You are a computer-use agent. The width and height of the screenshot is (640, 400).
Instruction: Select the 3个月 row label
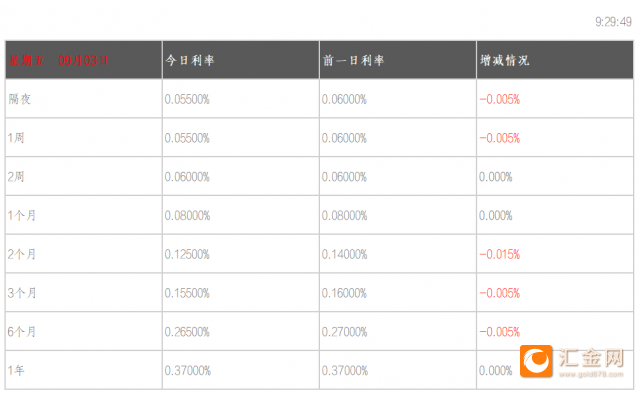point(22,293)
